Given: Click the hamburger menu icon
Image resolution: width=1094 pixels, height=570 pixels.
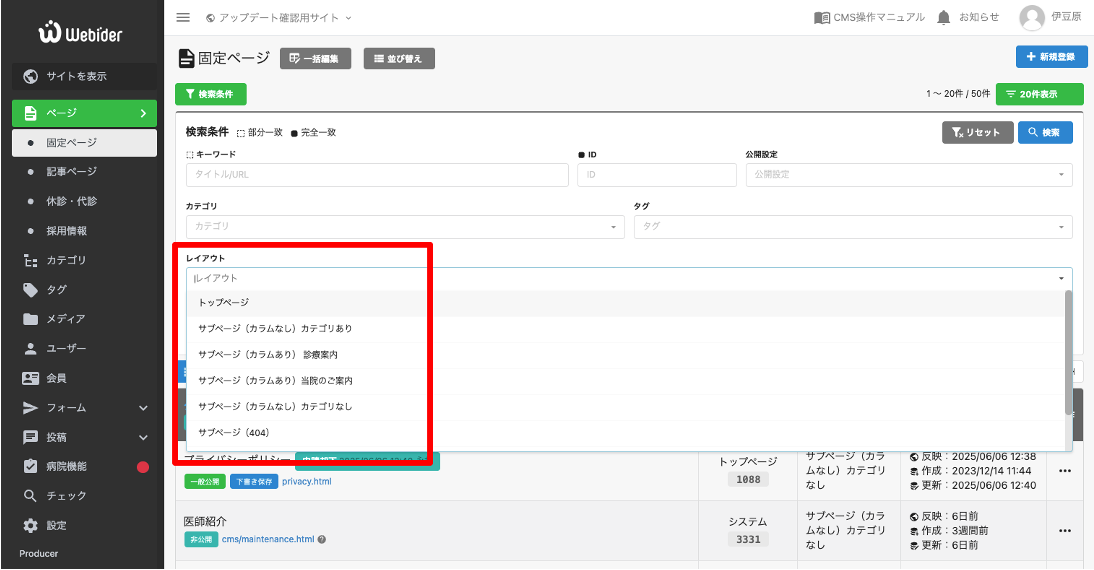Looking at the screenshot, I should point(183,18).
